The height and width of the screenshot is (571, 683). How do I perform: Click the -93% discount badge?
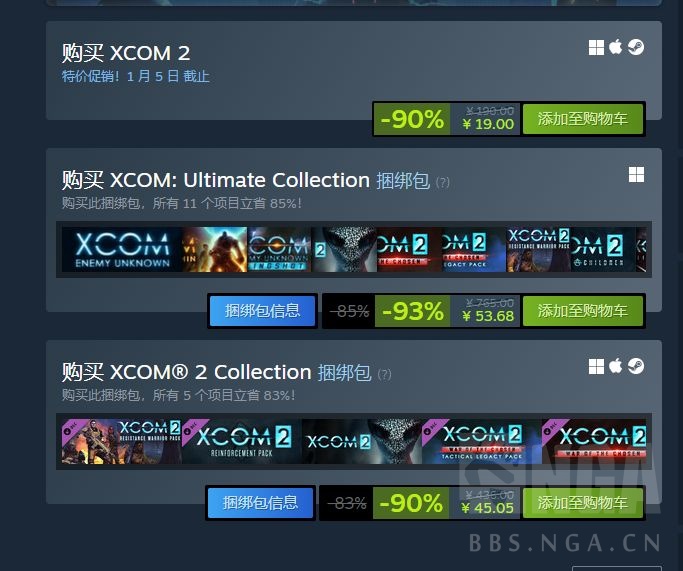coord(412,311)
